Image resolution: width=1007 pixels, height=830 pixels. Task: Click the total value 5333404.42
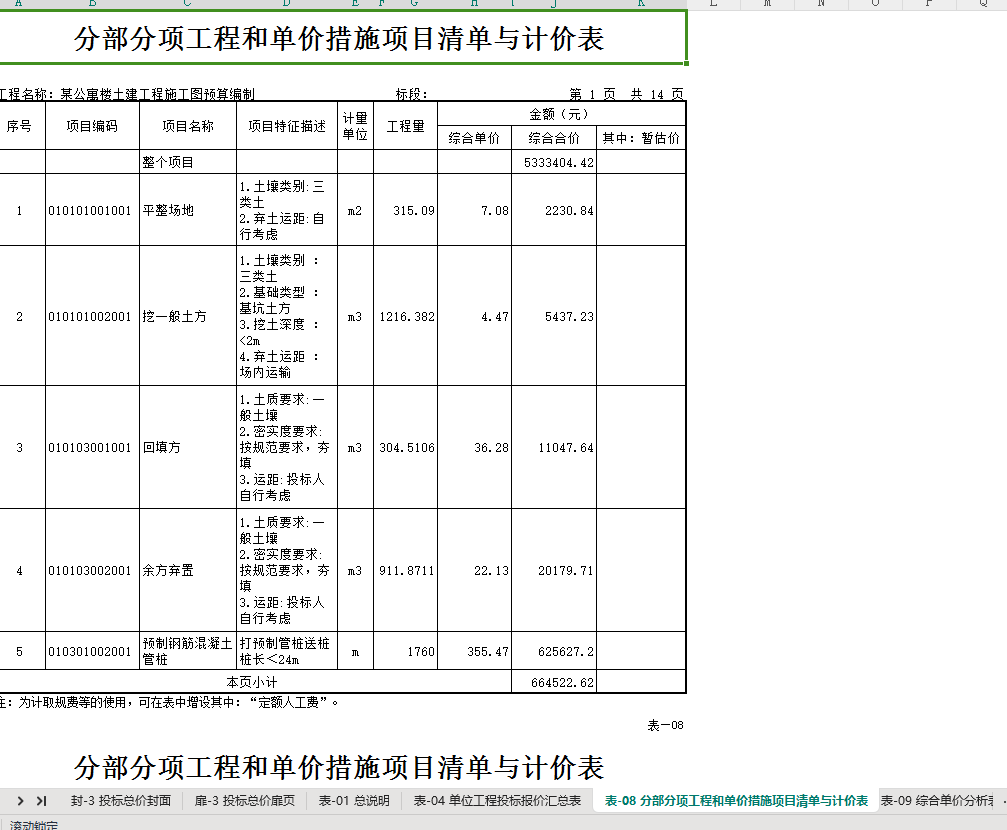click(x=554, y=162)
